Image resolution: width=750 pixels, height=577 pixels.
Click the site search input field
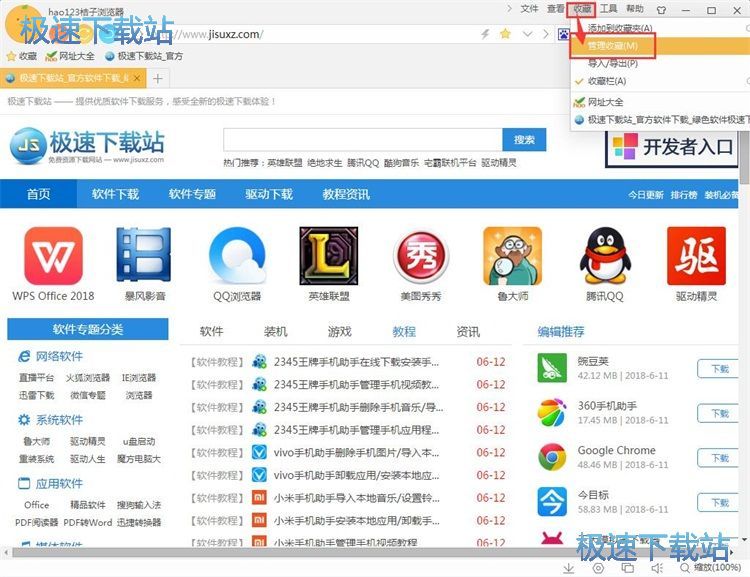(363, 140)
